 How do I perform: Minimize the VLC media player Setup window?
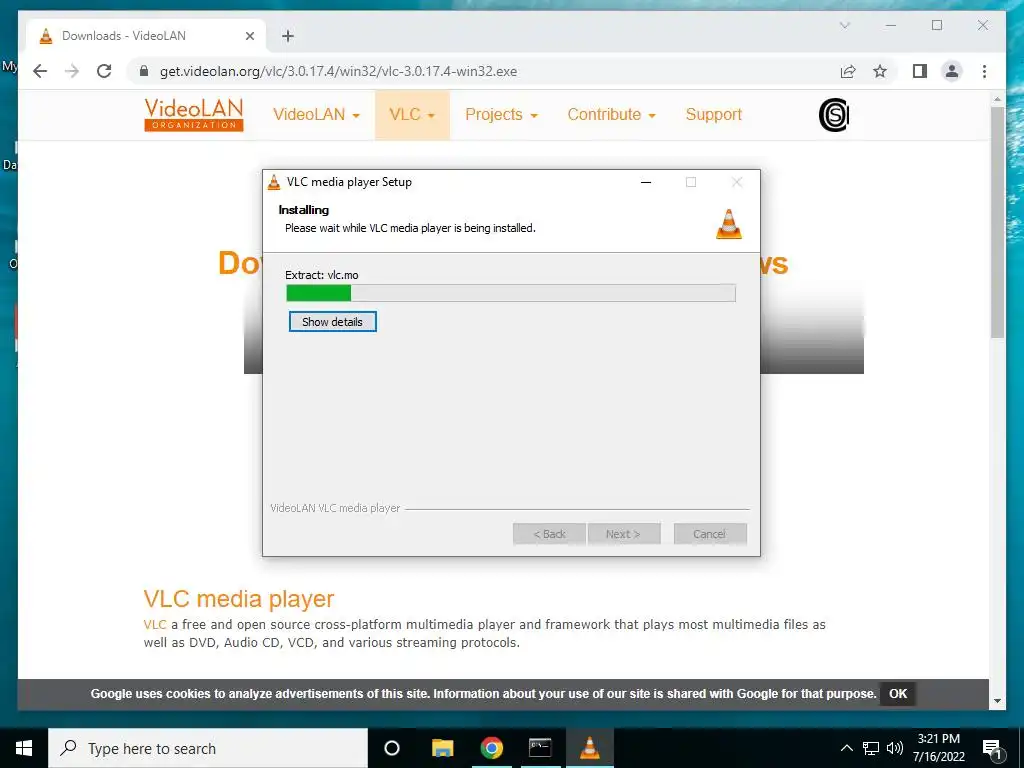pos(646,182)
